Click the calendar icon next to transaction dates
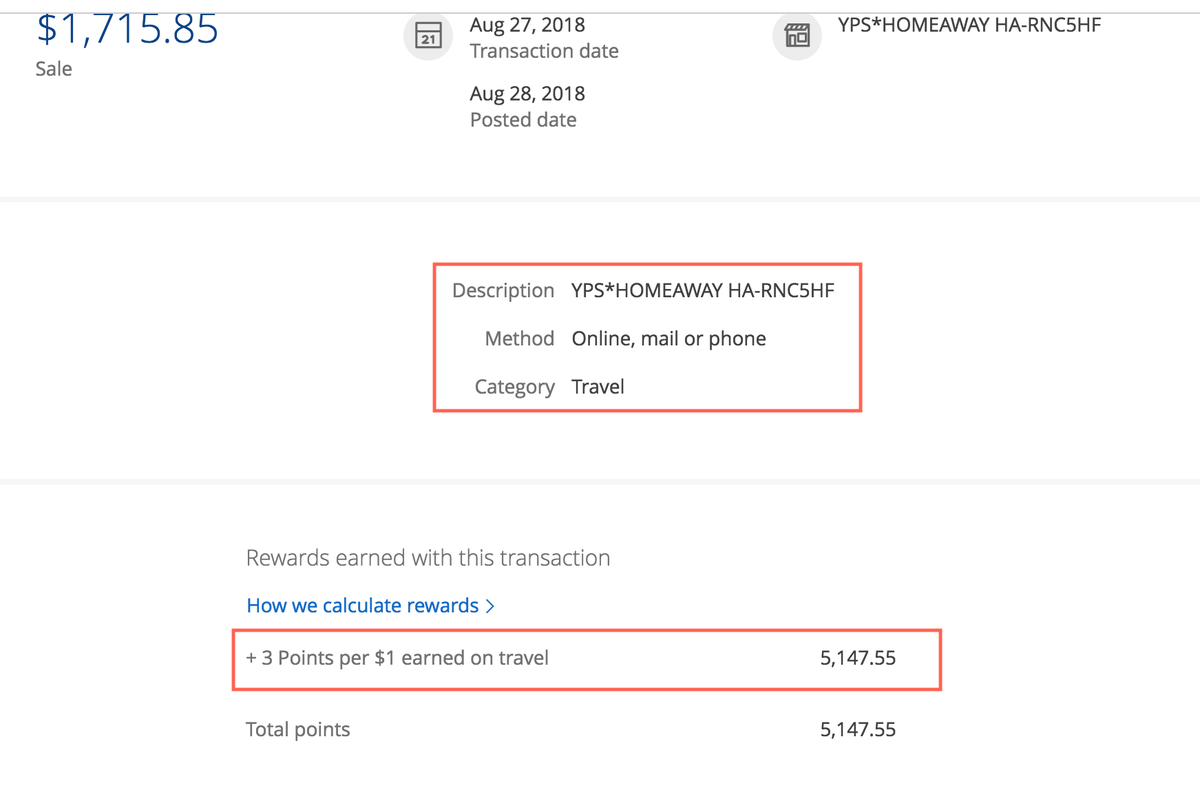Viewport: 1200px width, 792px height. (x=428, y=36)
